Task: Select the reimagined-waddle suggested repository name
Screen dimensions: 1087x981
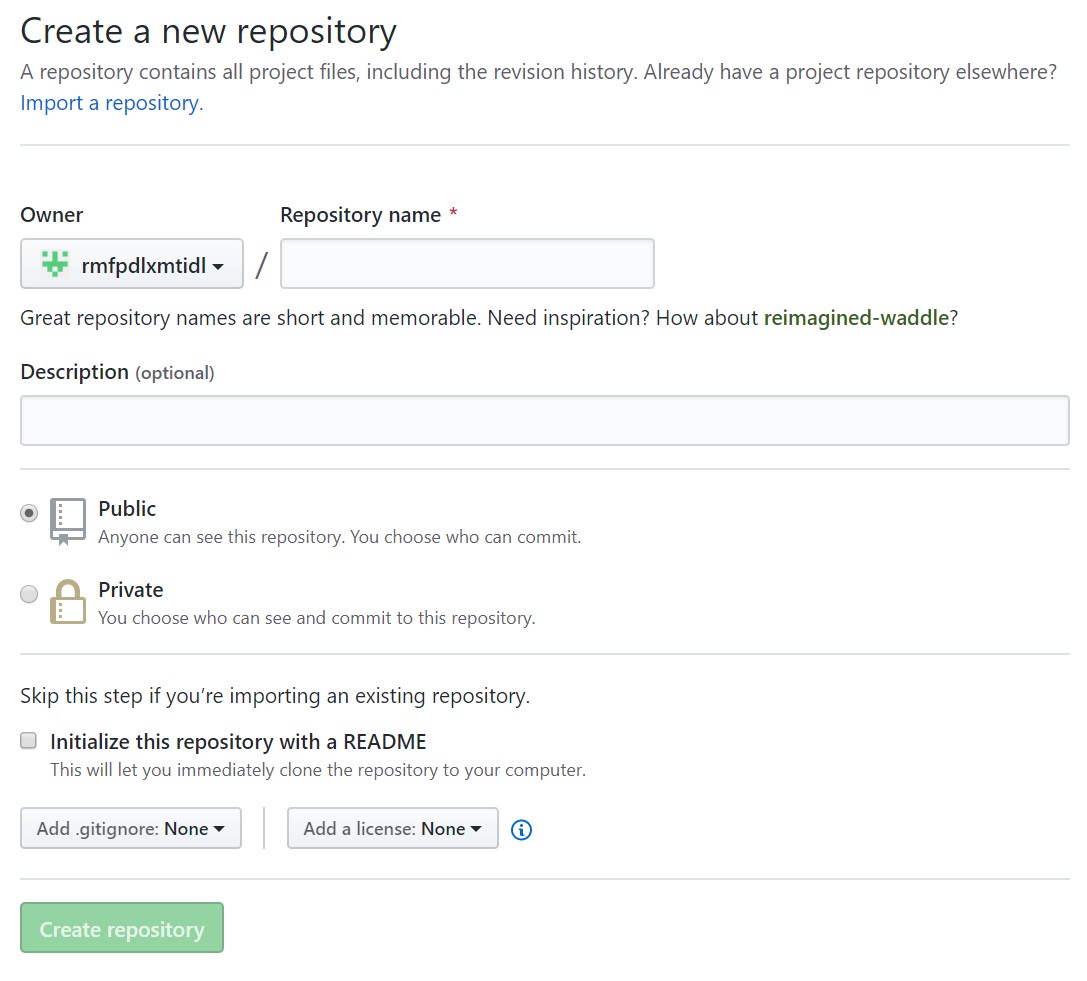Action: 855,317
